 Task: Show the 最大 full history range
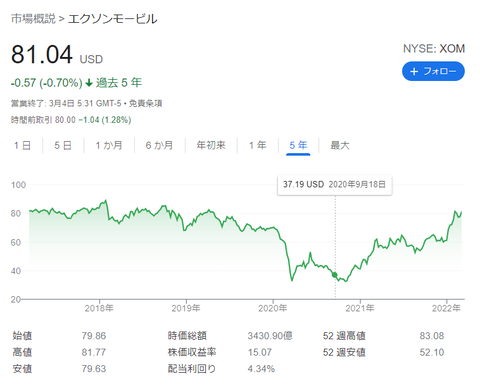[340, 145]
